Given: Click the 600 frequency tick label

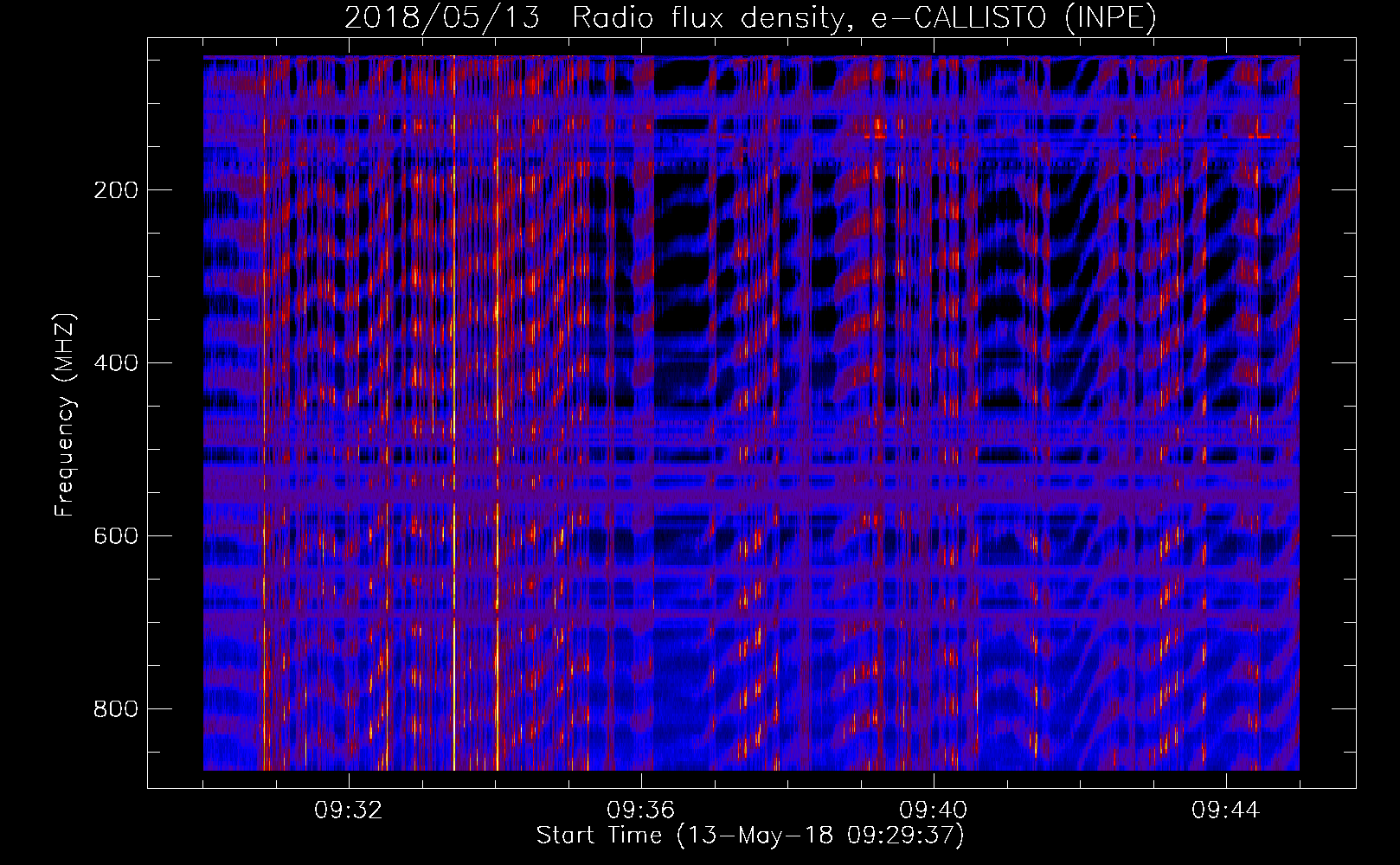Looking at the screenshot, I should [115, 536].
